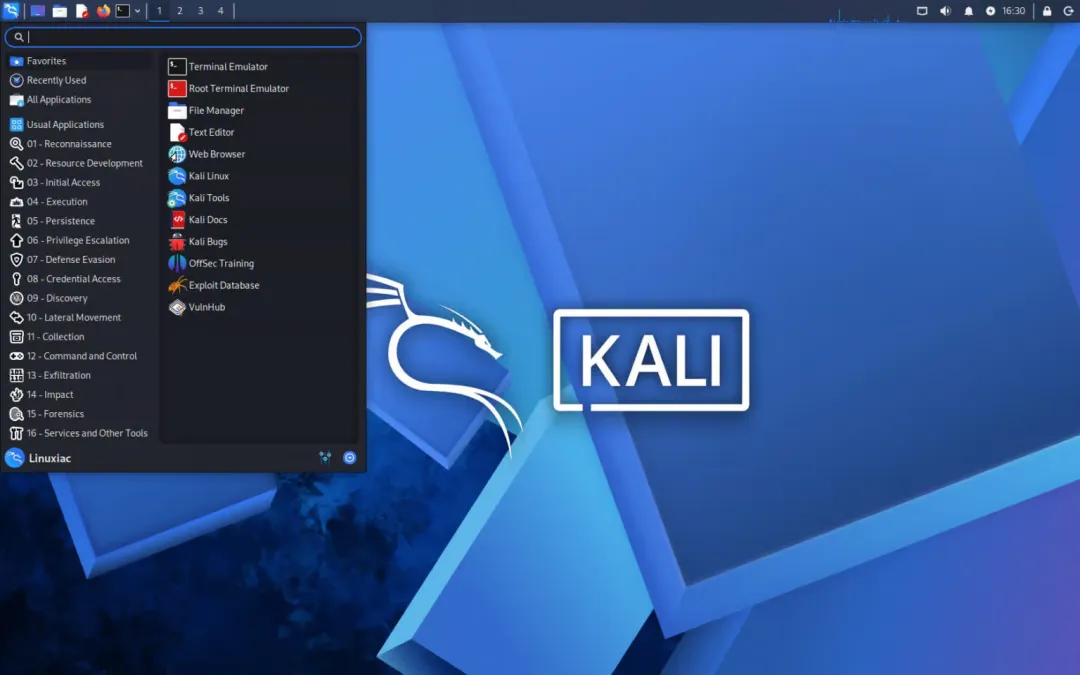The image size is (1080, 675).
Task: Open the VulnHub entry
Action: (x=260, y=307)
